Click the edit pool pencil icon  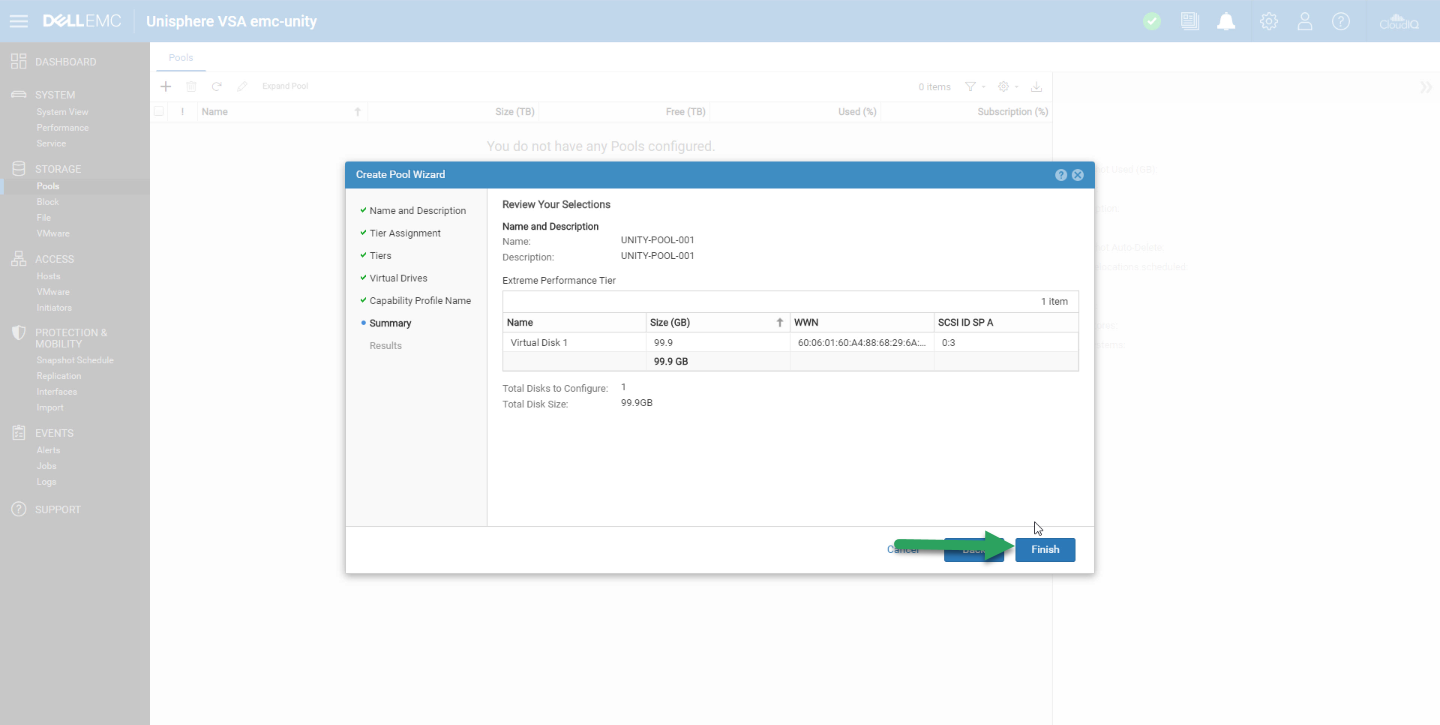tap(242, 86)
